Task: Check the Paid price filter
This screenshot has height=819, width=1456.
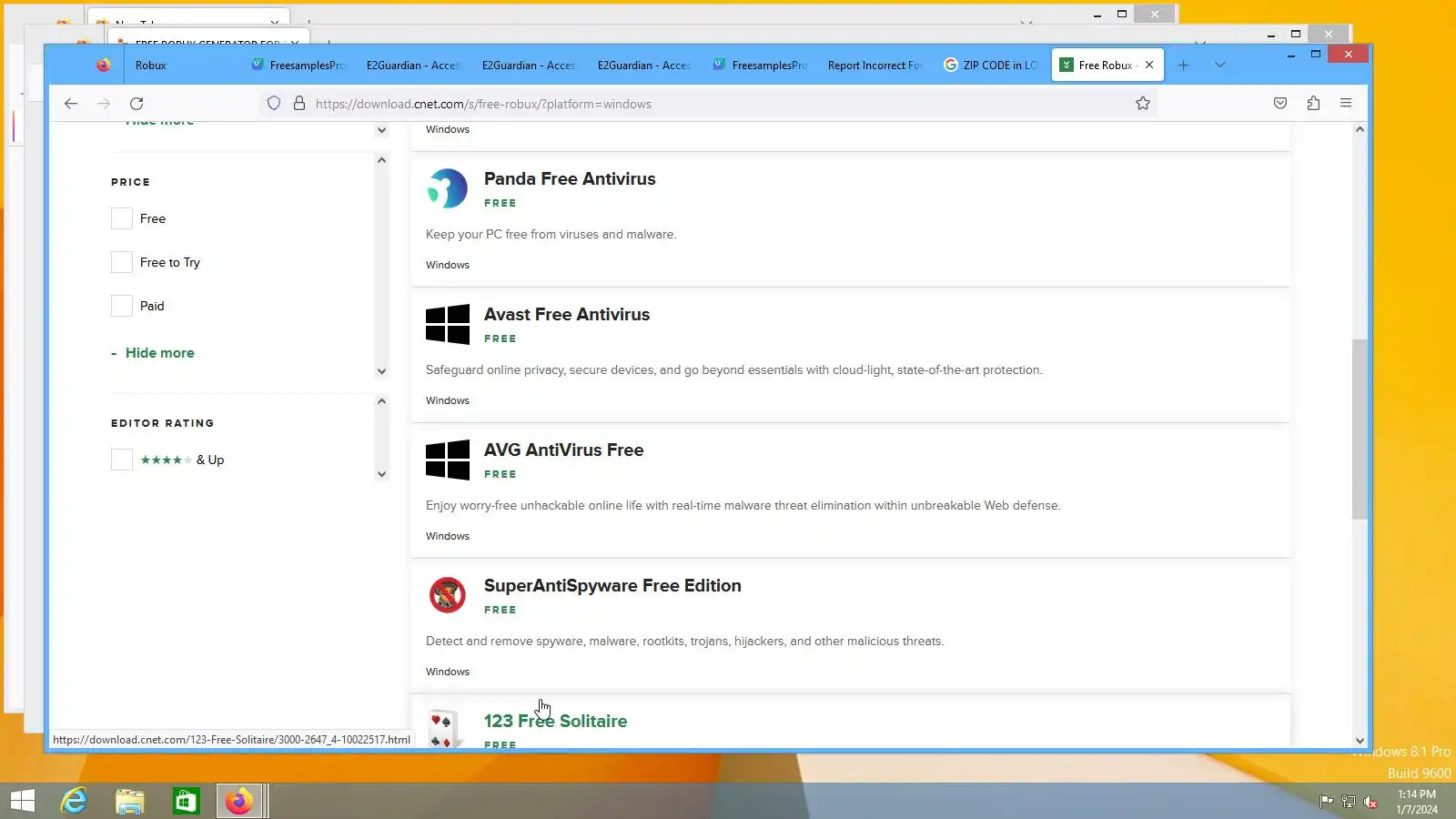Action: [x=122, y=306]
